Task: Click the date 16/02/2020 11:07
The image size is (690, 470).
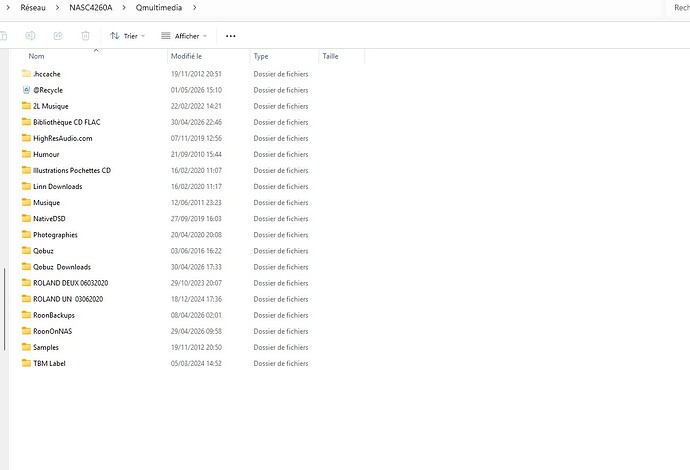Action: click(196, 170)
